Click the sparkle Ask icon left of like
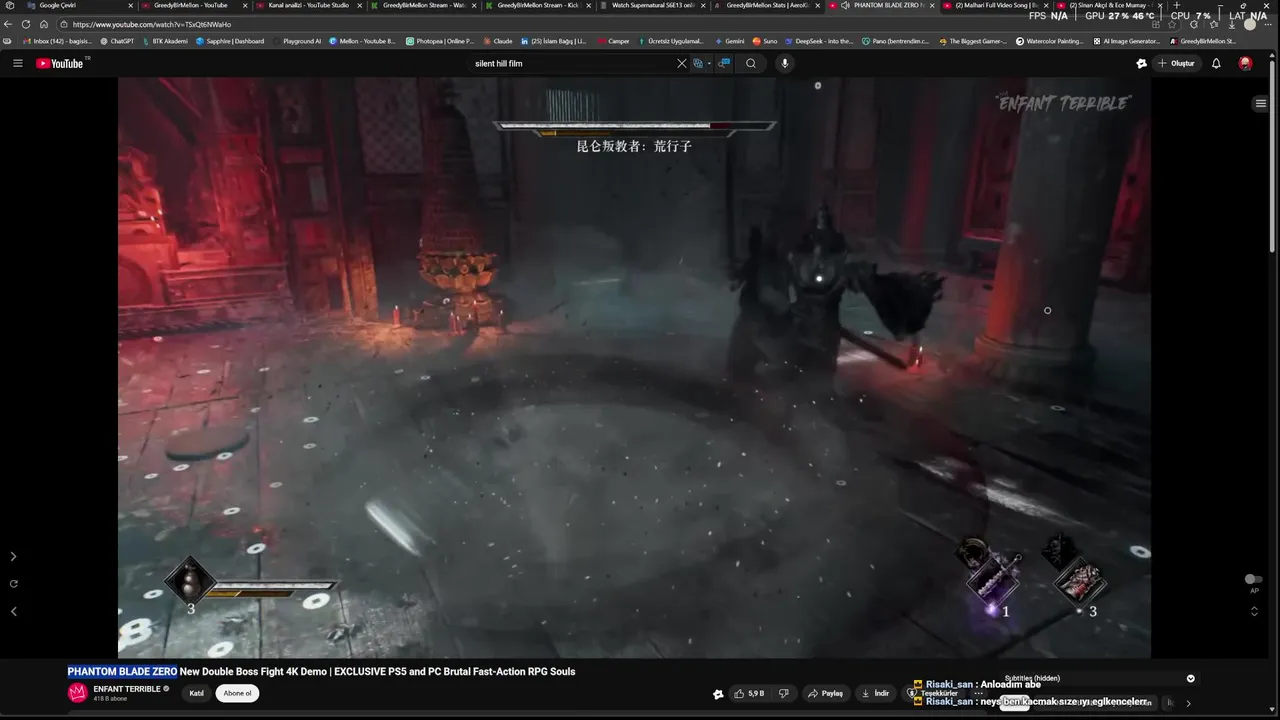The height and width of the screenshot is (720, 1280). click(718, 693)
